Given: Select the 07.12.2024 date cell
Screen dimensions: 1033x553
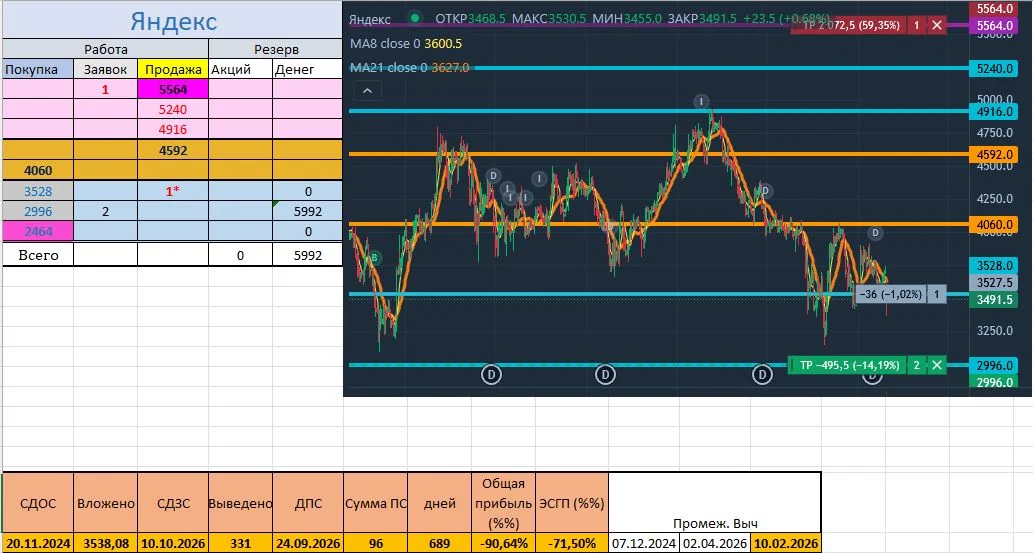Looking at the screenshot, I should 644,543.
